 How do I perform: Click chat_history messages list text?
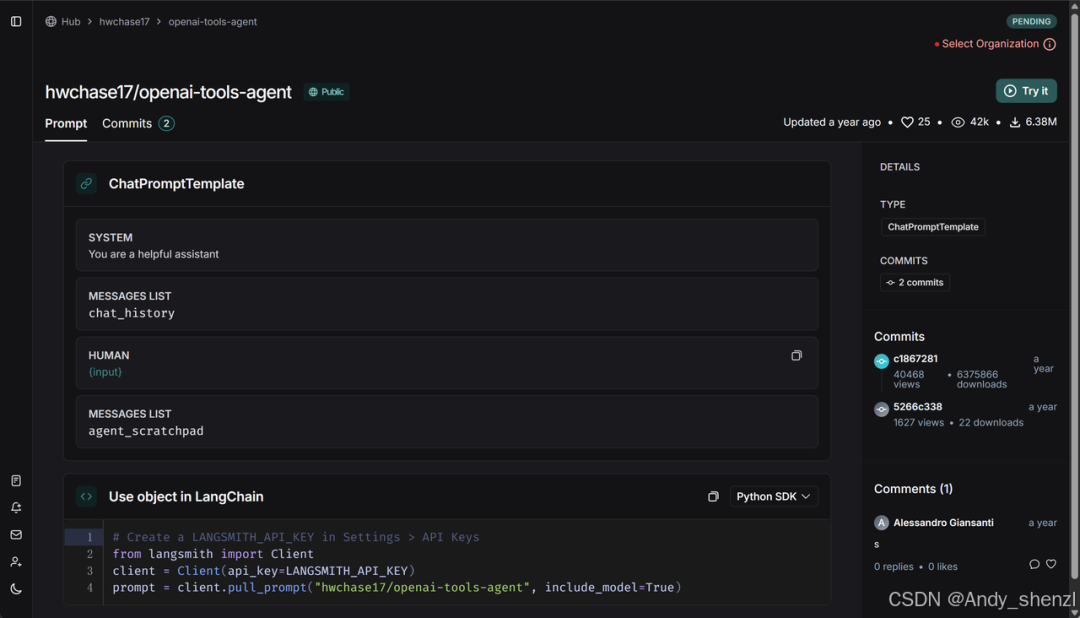(x=132, y=313)
